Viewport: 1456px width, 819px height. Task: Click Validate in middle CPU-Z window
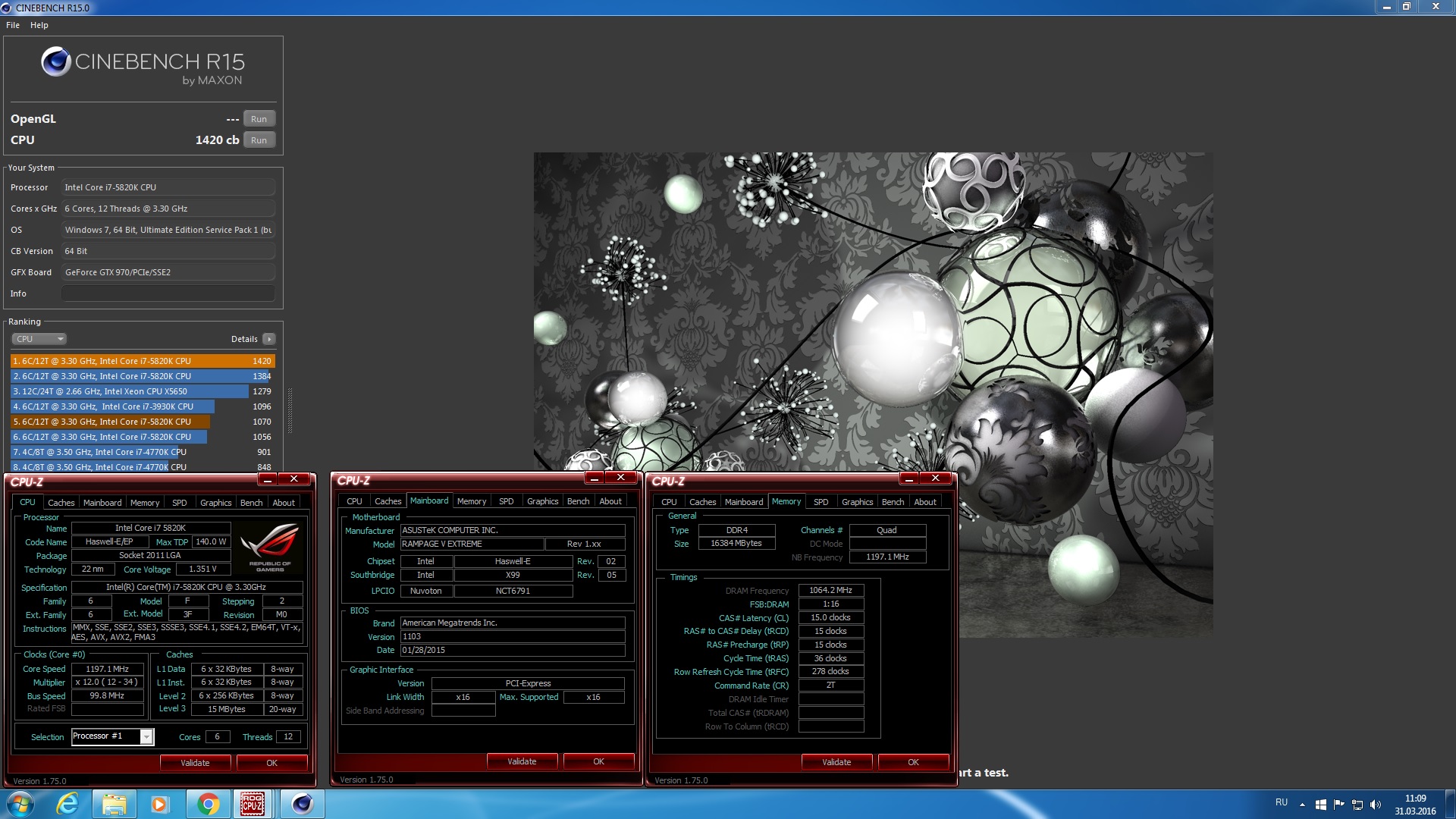(522, 761)
